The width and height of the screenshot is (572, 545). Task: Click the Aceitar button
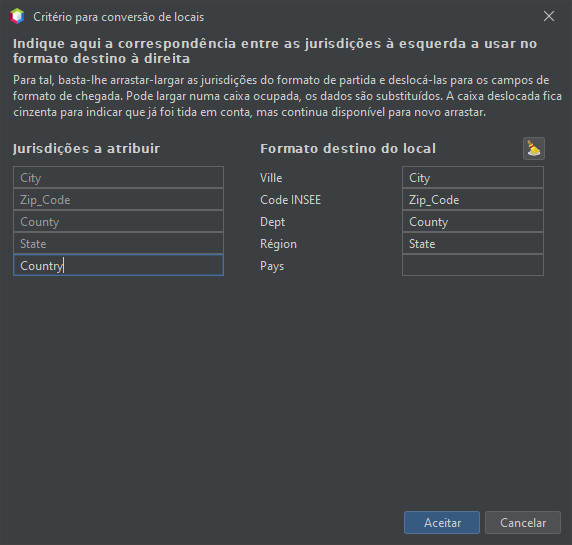point(442,522)
